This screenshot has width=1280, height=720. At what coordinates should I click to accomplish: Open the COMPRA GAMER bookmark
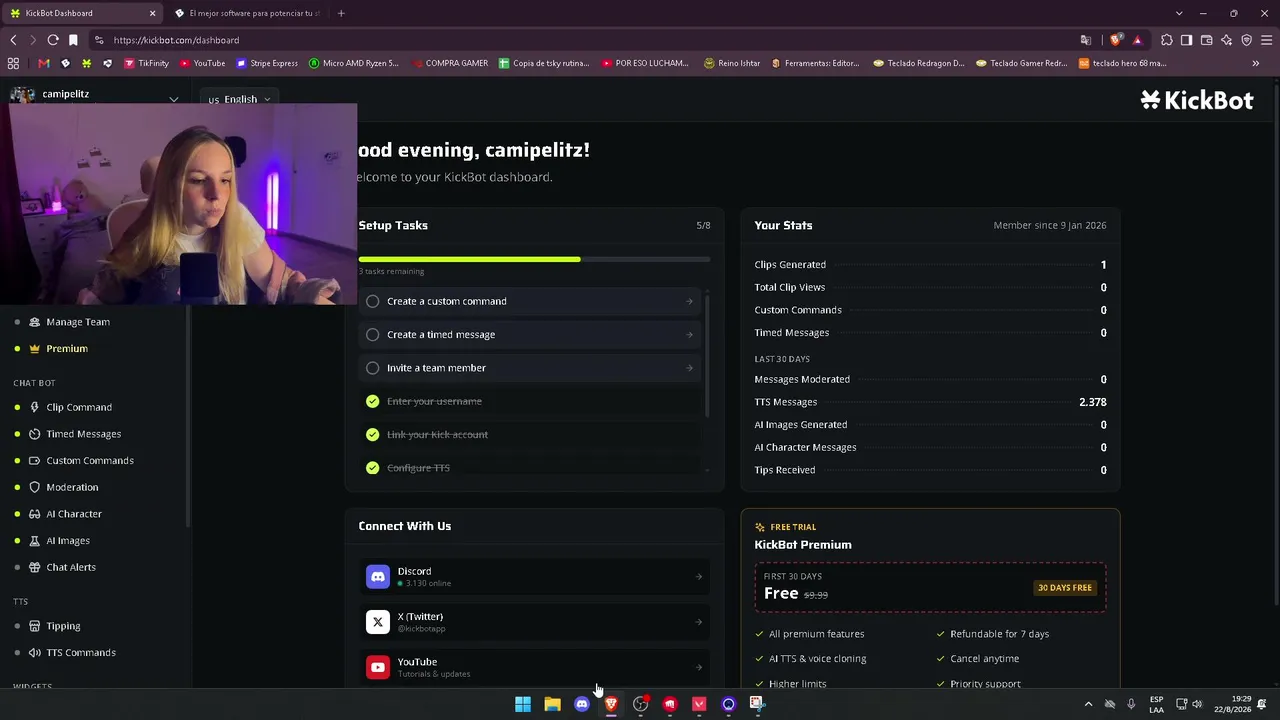coord(449,63)
